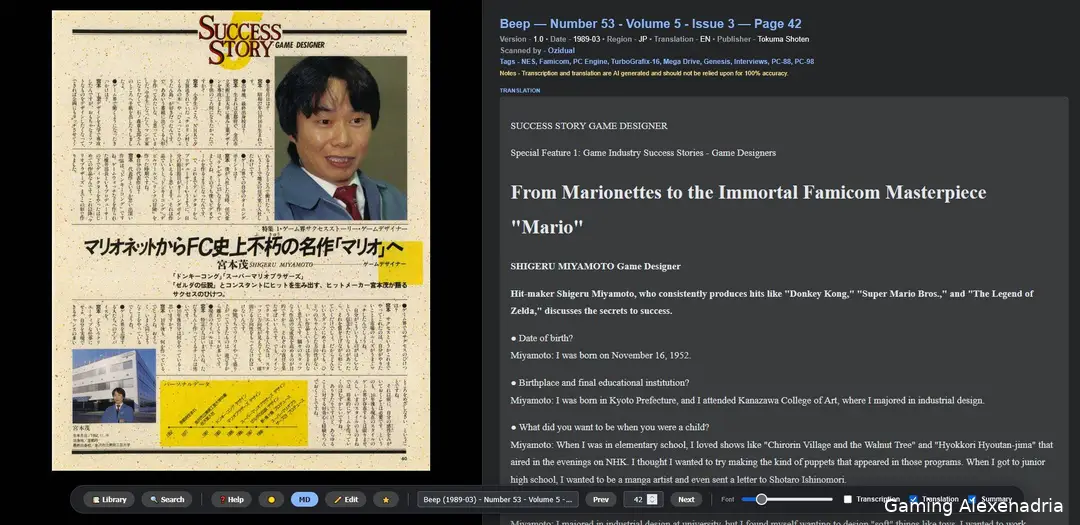Click the Search button in the toolbar
Image resolution: width=1080 pixels, height=525 pixels.
click(x=167, y=500)
